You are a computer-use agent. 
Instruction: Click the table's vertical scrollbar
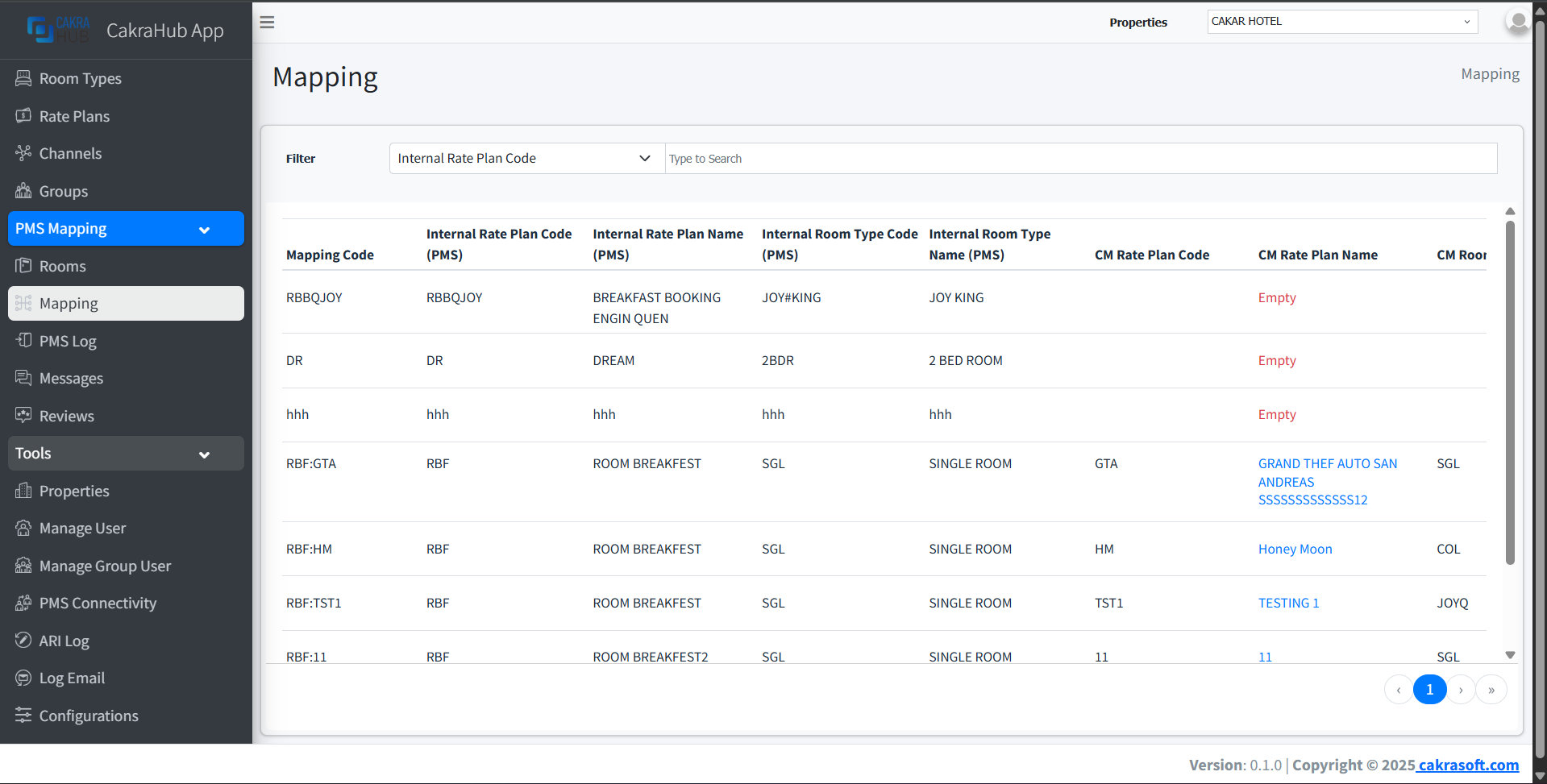[x=1510, y=392]
